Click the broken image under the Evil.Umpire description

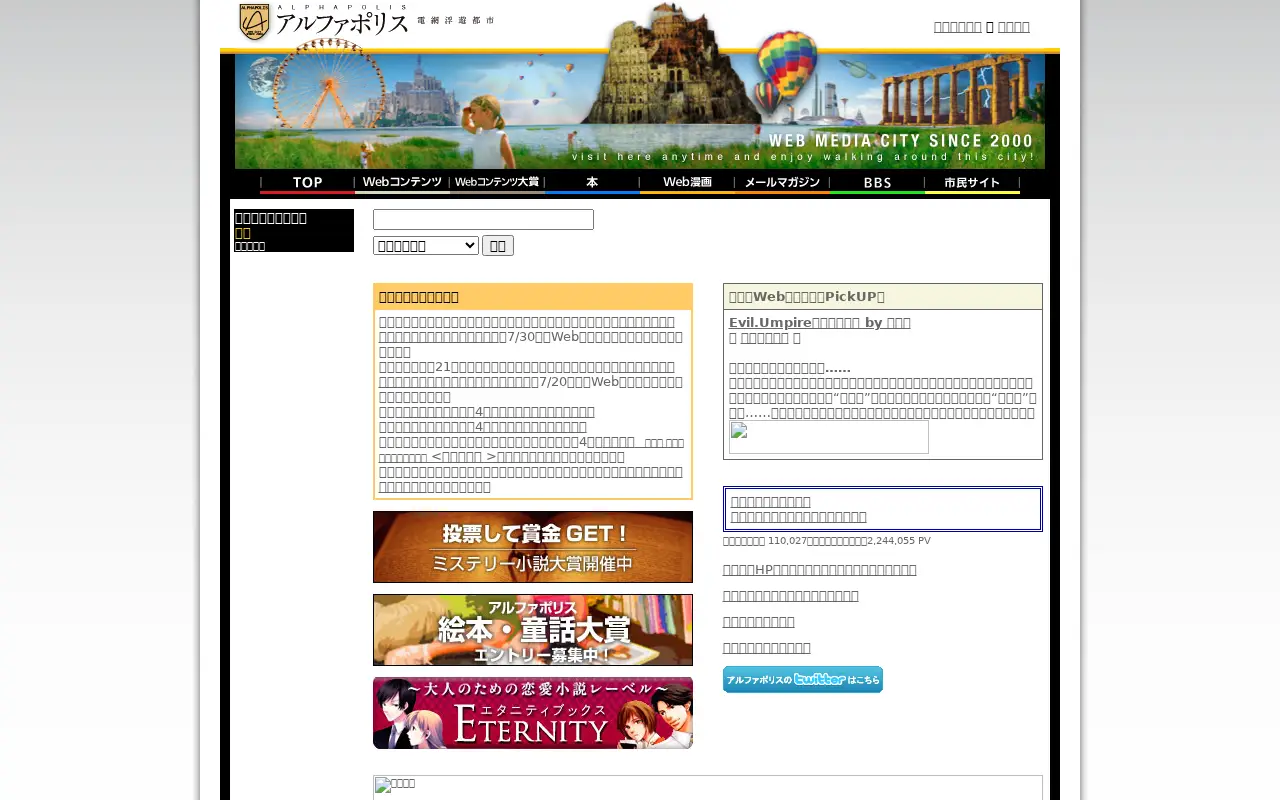(x=829, y=437)
